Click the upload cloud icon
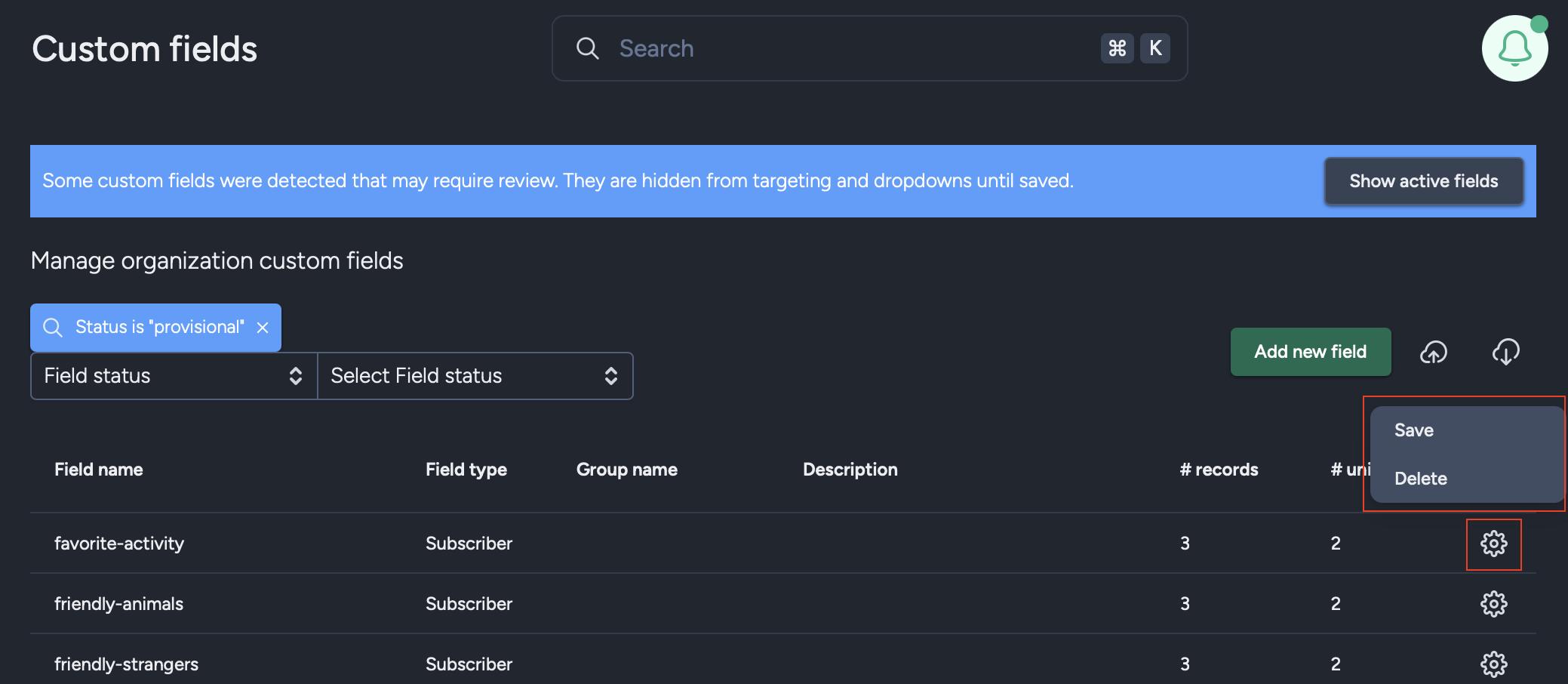The image size is (1568, 684). (x=1434, y=352)
